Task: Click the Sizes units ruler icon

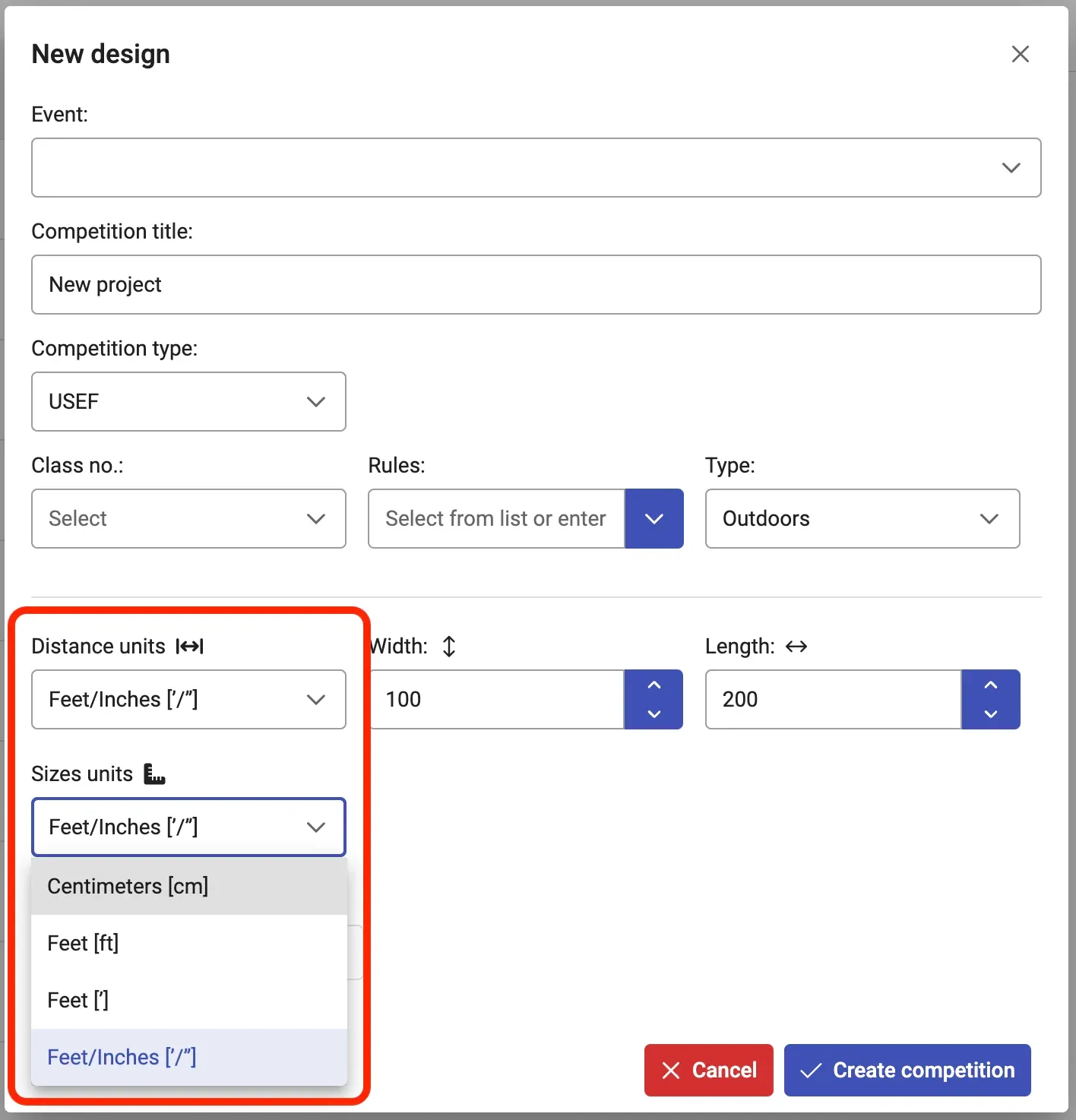Action: (154, 774)
